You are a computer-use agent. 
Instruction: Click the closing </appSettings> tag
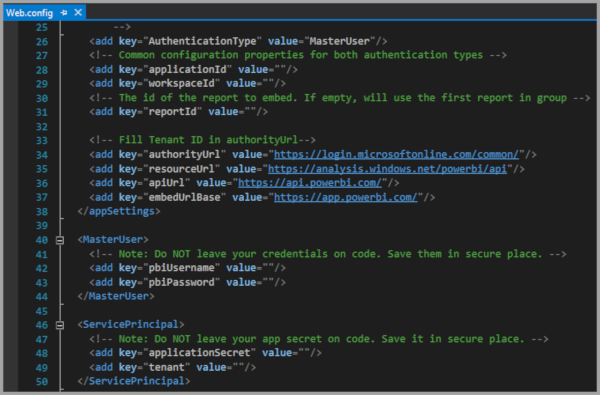119,211
